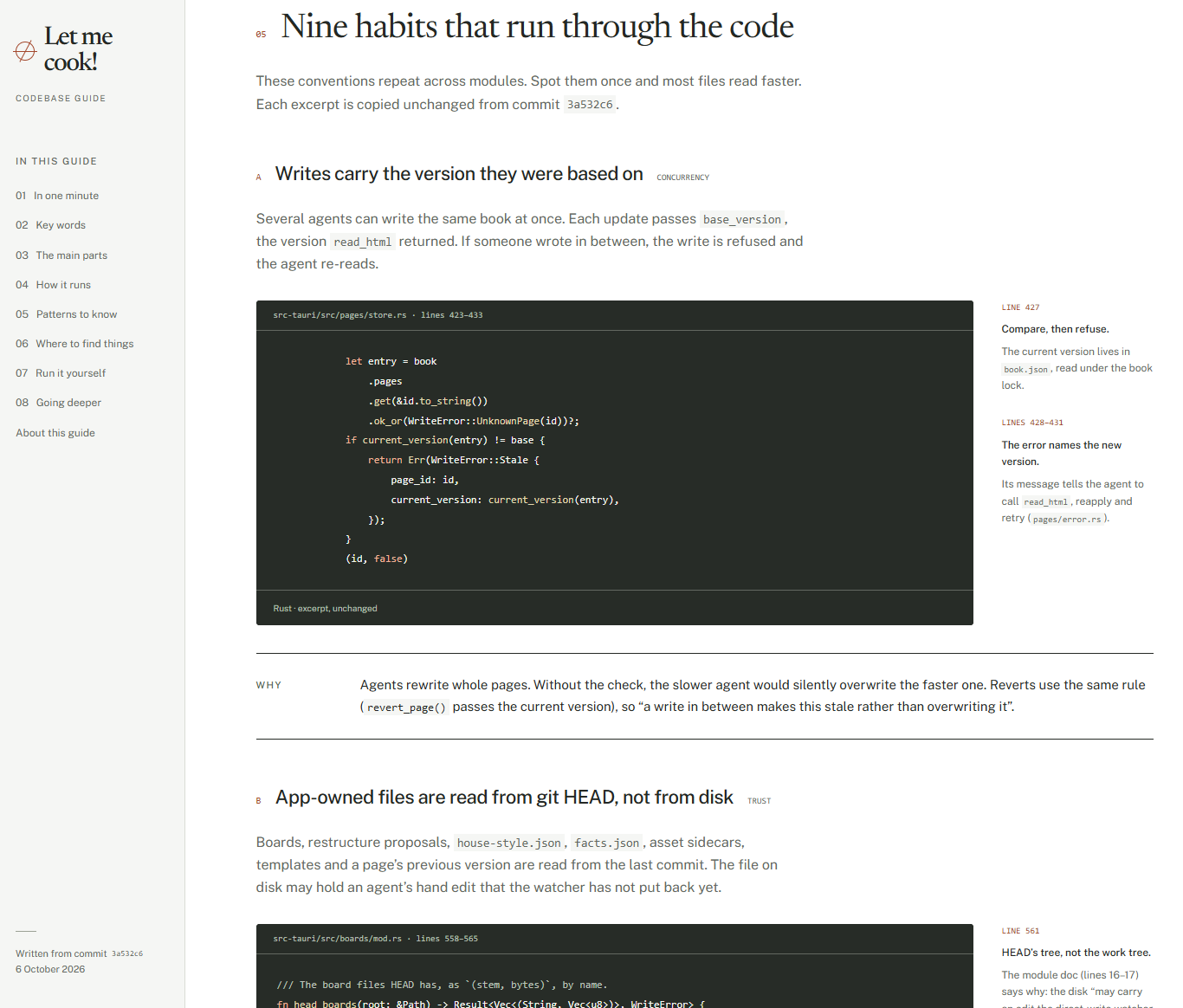Click commit hash 3a532c6 in the sidebar footer
The image size is (1183, 1008).
tap(127, 953)
